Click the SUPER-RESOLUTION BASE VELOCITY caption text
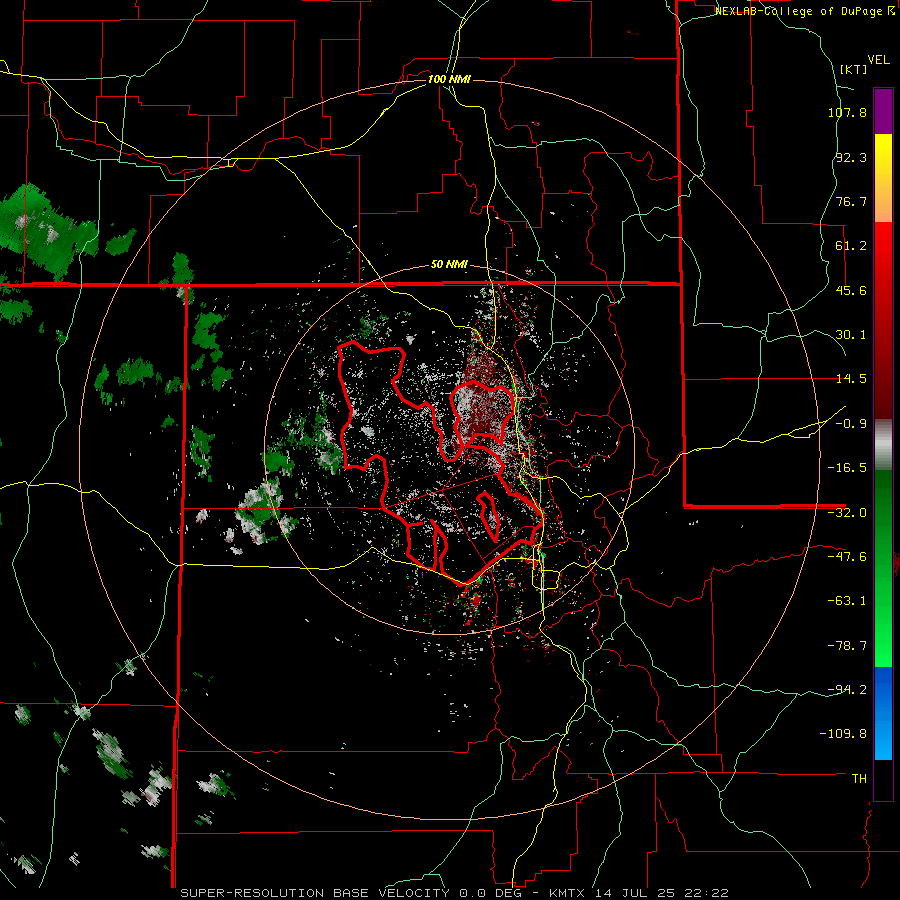The width and height of the screenshot is (900, 900). pyautogui.click(x=315, y=893)
